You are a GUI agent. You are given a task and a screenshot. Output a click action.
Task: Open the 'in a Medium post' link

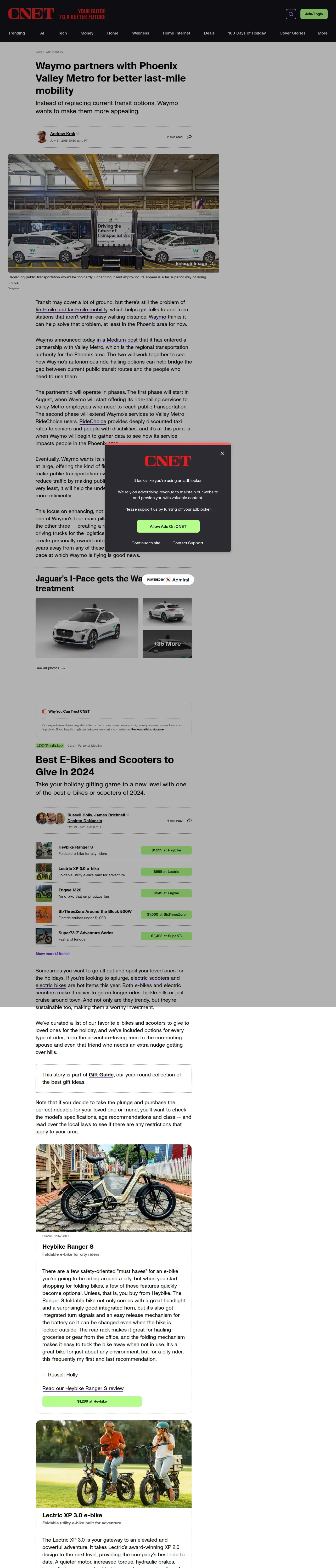click(x=117, y=340)
